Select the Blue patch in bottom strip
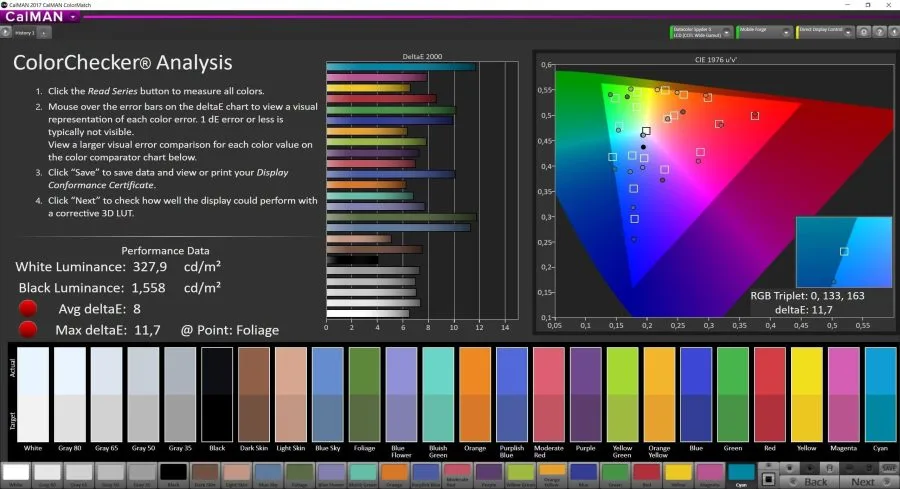This screenshot has height=489, width=900. pyautogui.click(x=584, y=474)
